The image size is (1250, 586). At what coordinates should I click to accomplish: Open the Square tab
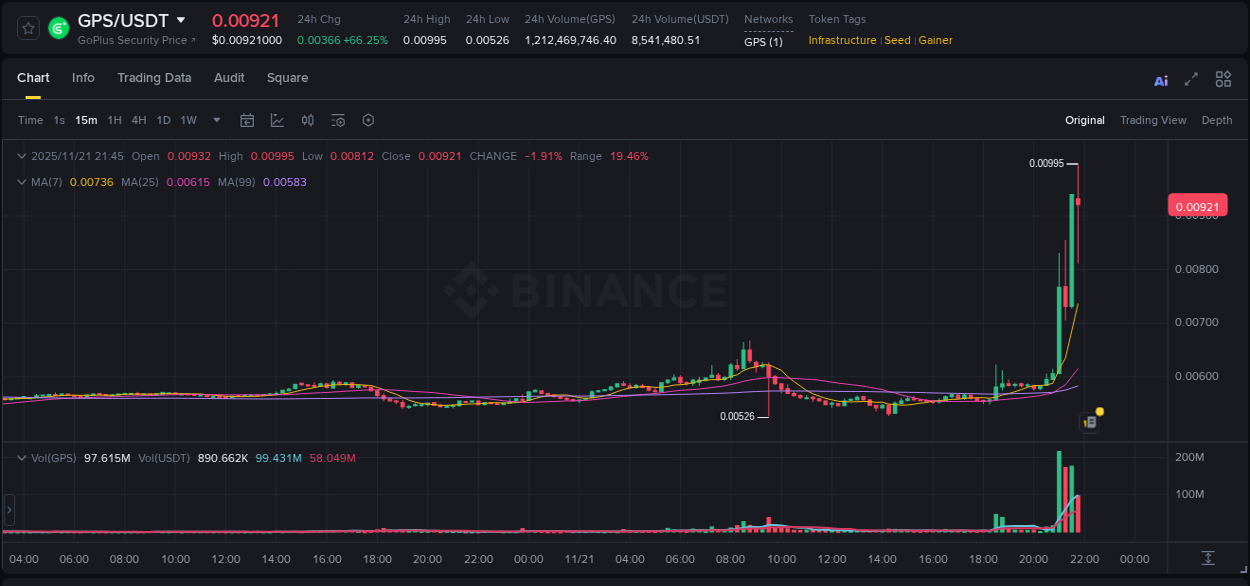(287, 78)
